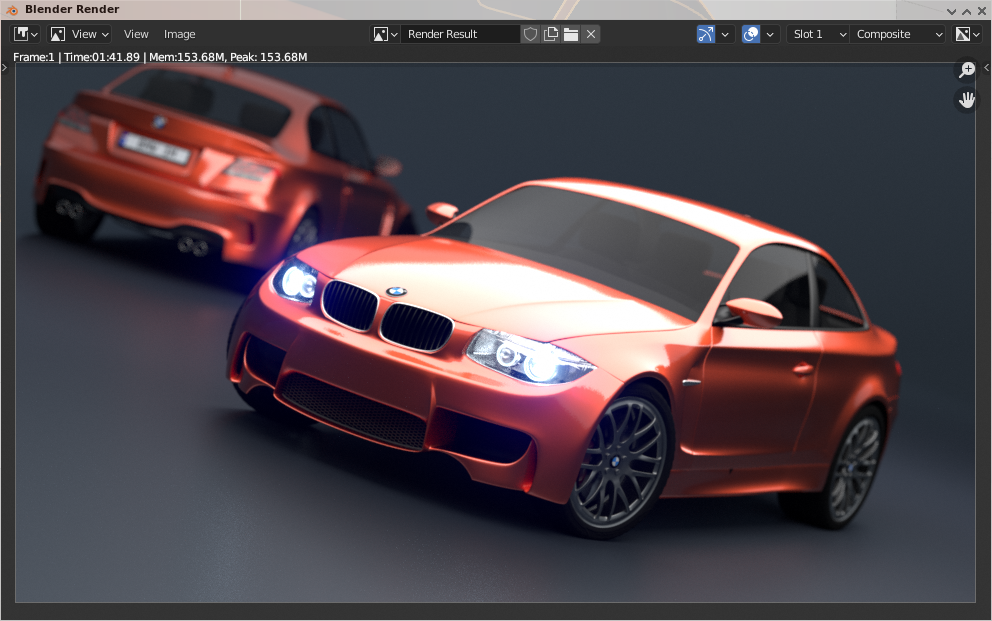Open display channels dropdown
The image size is (992, 621).
(x=967, y=34)
